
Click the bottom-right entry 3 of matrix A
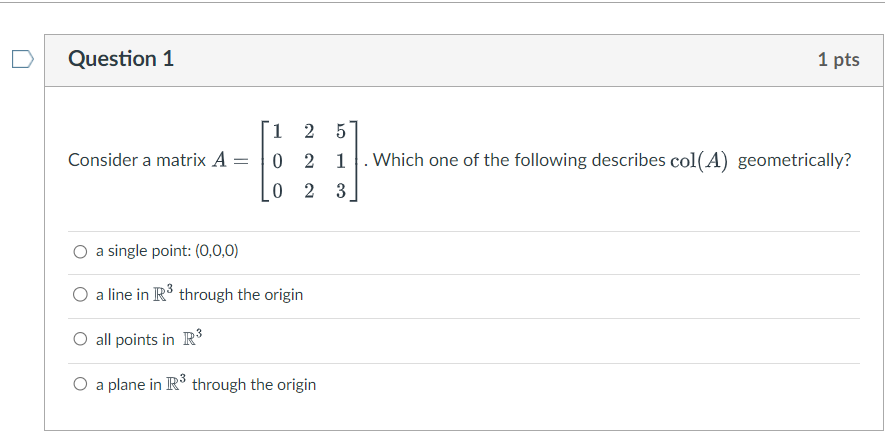[340, 191]
